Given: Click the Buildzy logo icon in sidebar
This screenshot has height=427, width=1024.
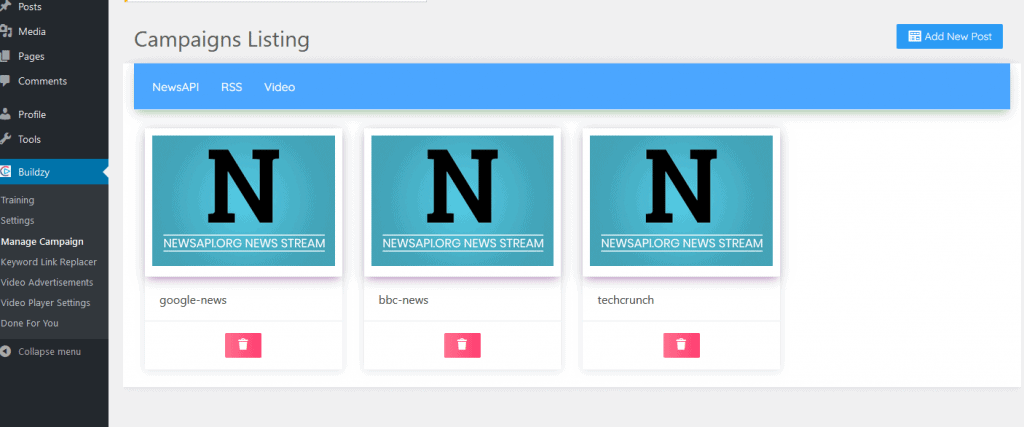Looking at the screenshot, I should pyautogui.click(x=7, y=172).
